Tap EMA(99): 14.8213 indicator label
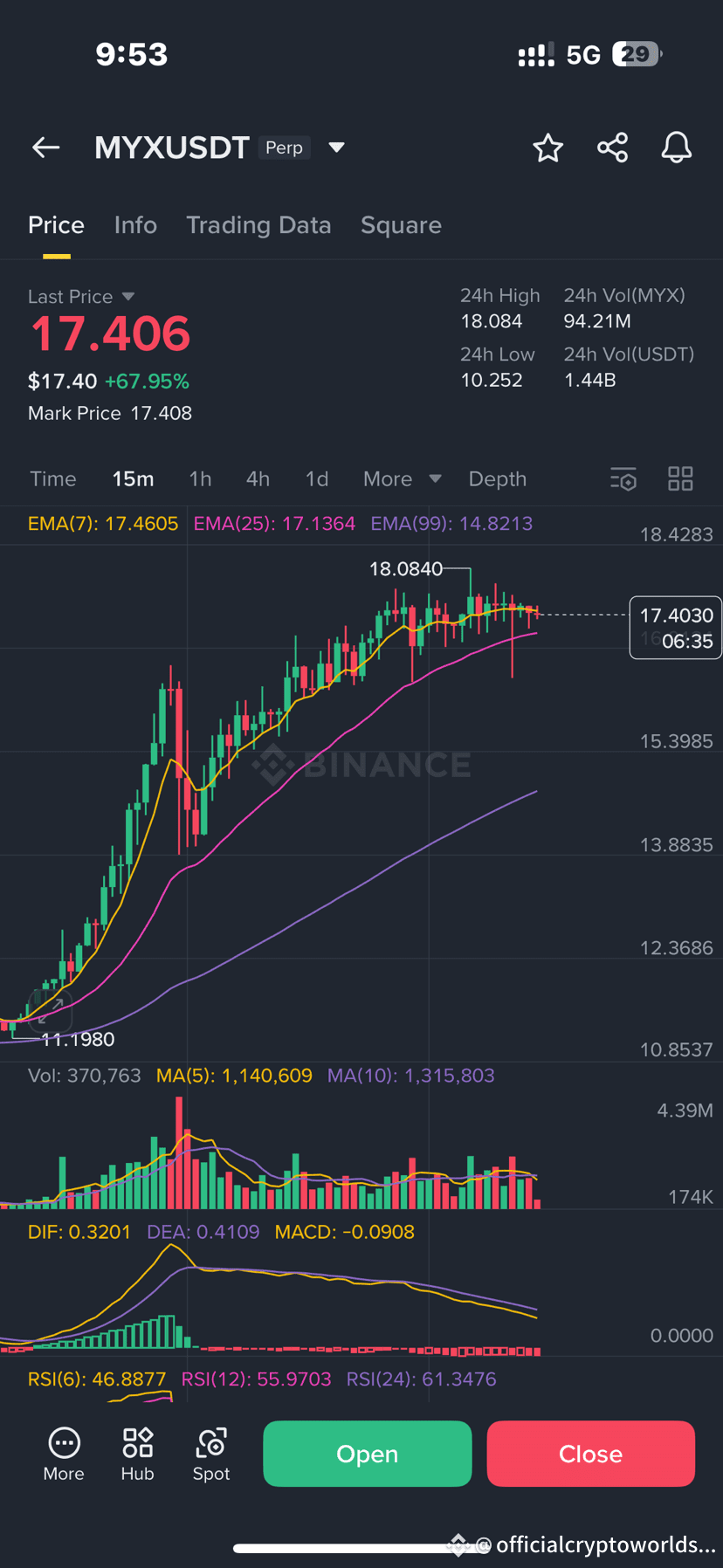The image size is (723, 1568). [451, 524]
